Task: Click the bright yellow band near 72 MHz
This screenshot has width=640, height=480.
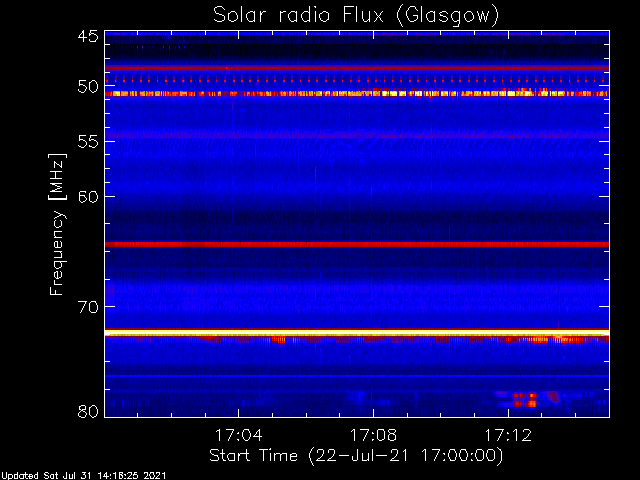Action: 357,333
